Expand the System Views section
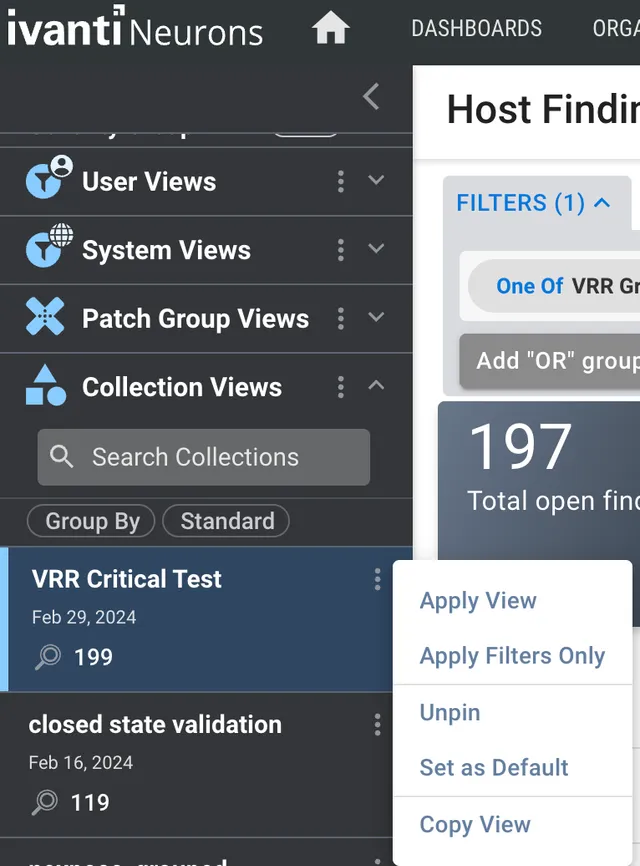640x866 pixels. tap(376, 249)
